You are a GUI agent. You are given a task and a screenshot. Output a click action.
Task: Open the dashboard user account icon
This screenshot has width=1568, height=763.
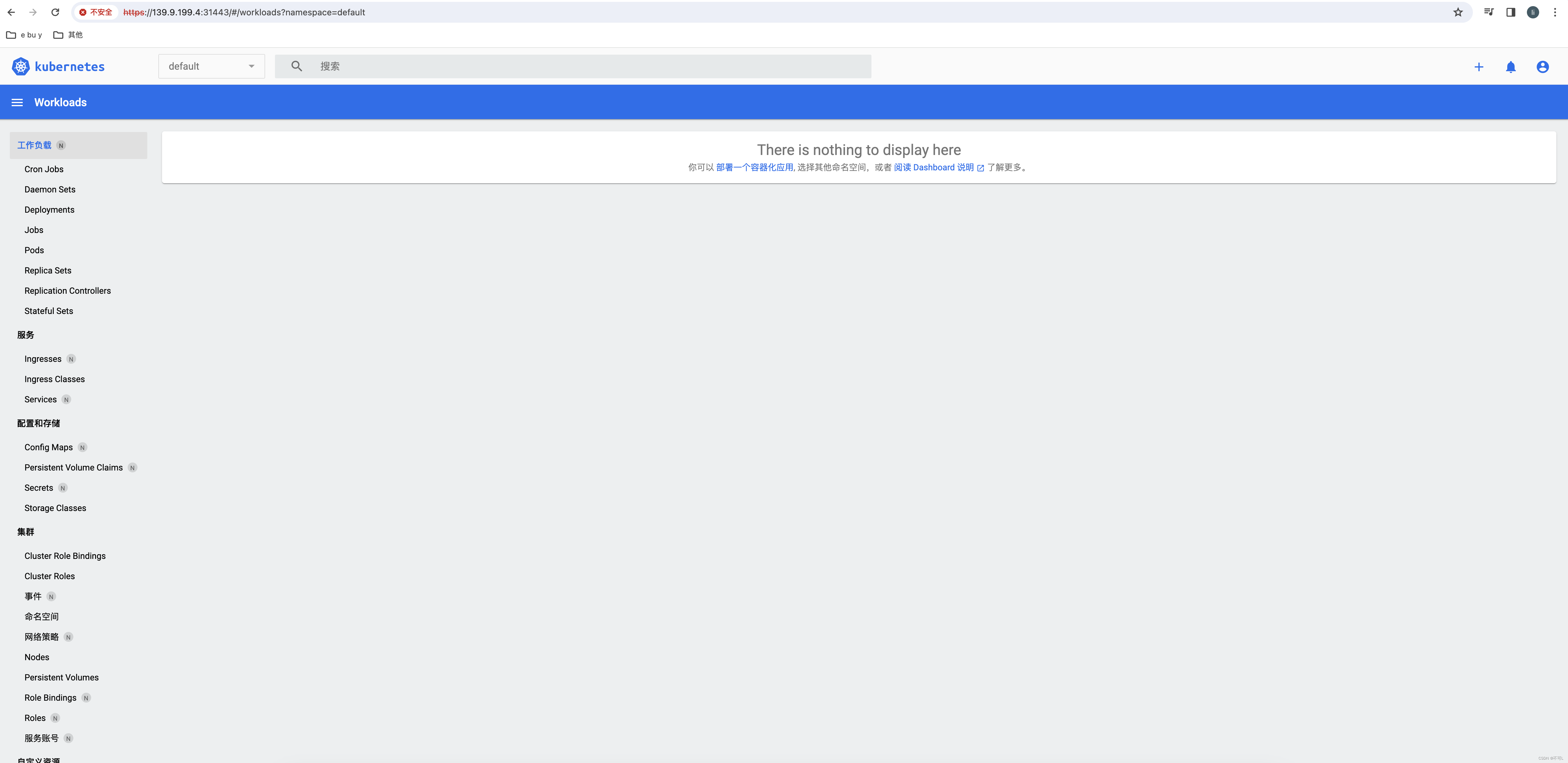1542,67
